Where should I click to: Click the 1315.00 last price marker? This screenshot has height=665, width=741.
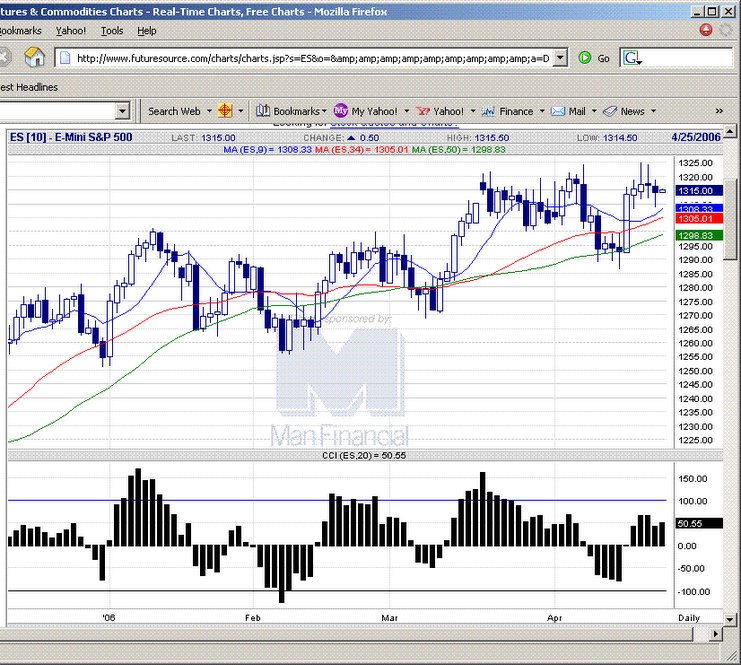pos(699,190)
